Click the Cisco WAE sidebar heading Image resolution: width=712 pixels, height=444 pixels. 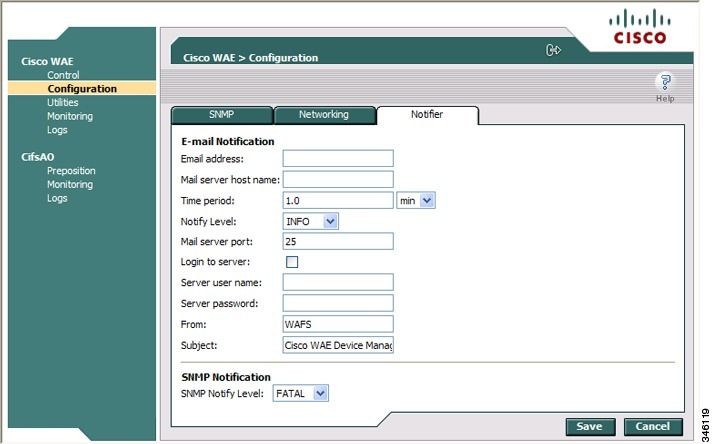pos(47,61)
